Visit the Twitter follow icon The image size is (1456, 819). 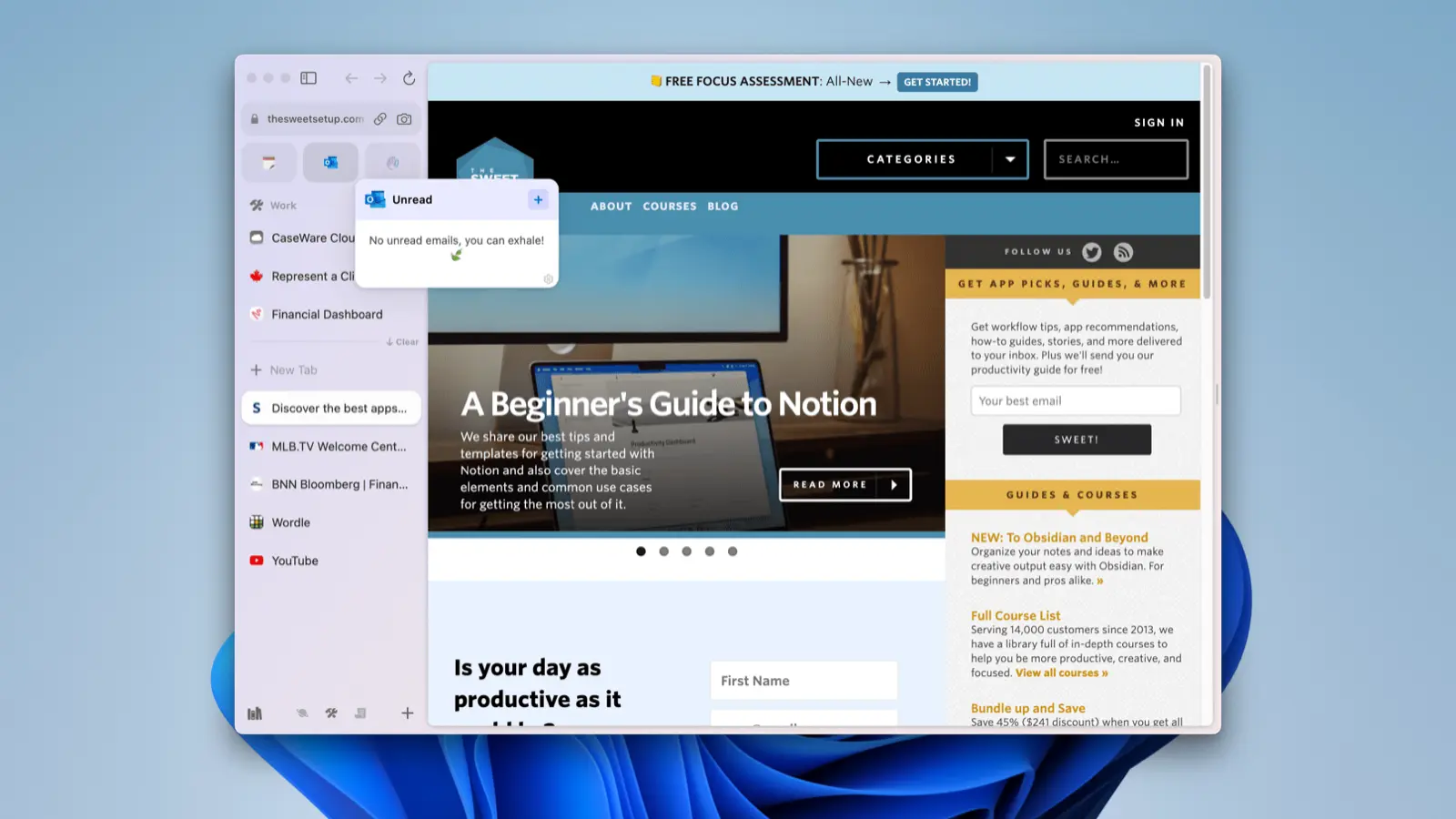1092,252
